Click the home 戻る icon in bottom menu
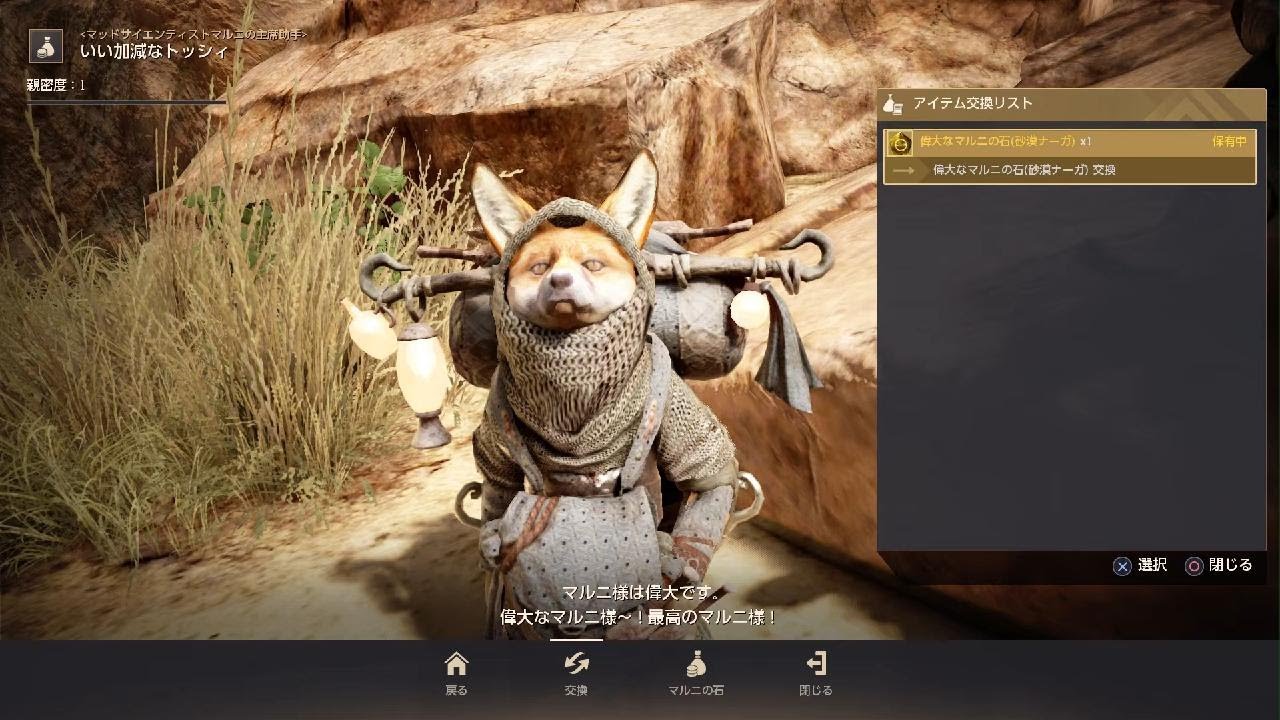1280x720 pixels. click(x=456, y=664)
